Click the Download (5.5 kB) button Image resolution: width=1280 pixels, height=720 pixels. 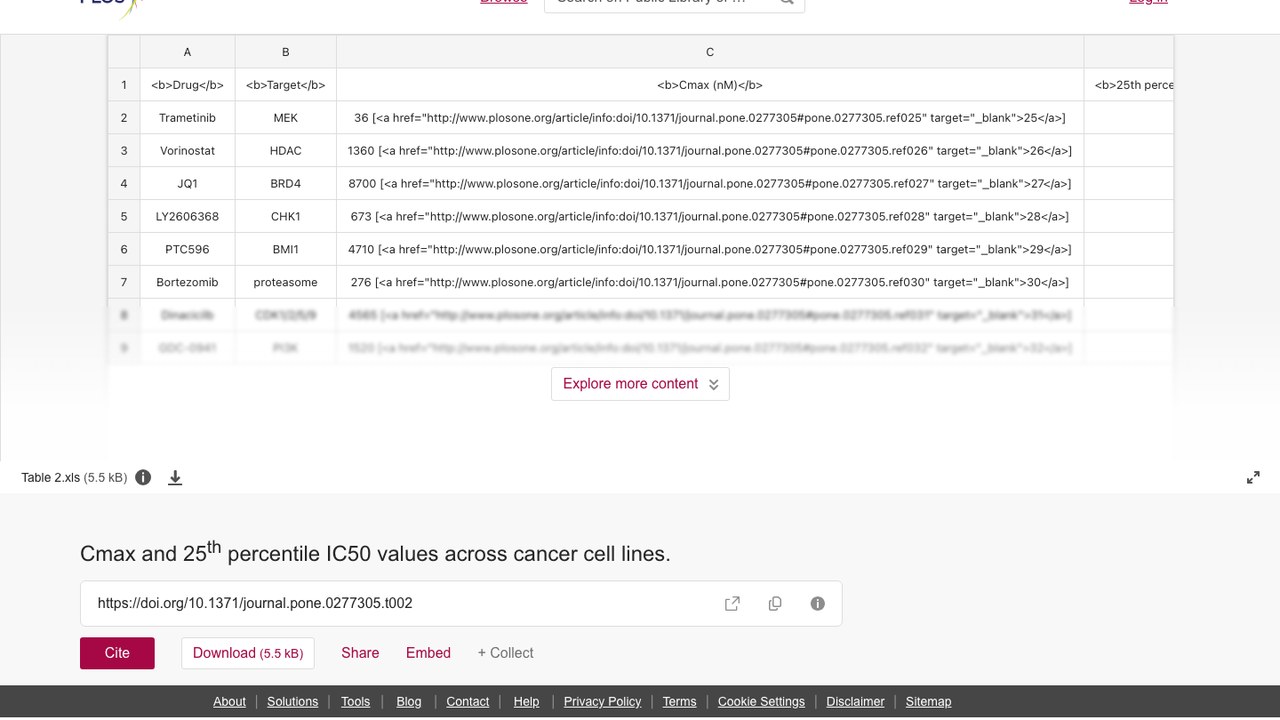pos(248,653)
